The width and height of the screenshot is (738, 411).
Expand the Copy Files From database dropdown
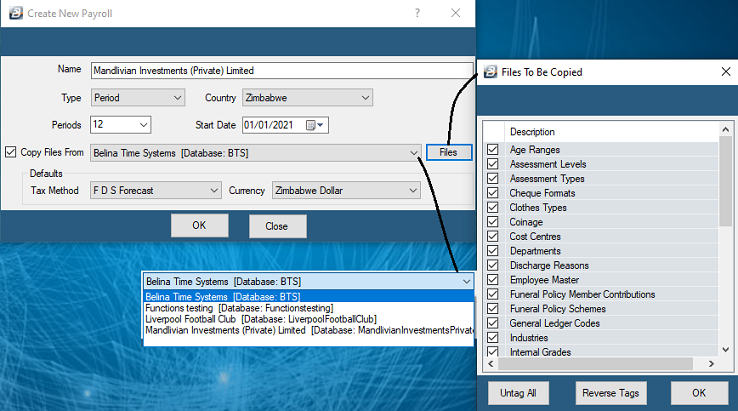tap(256, 153)
